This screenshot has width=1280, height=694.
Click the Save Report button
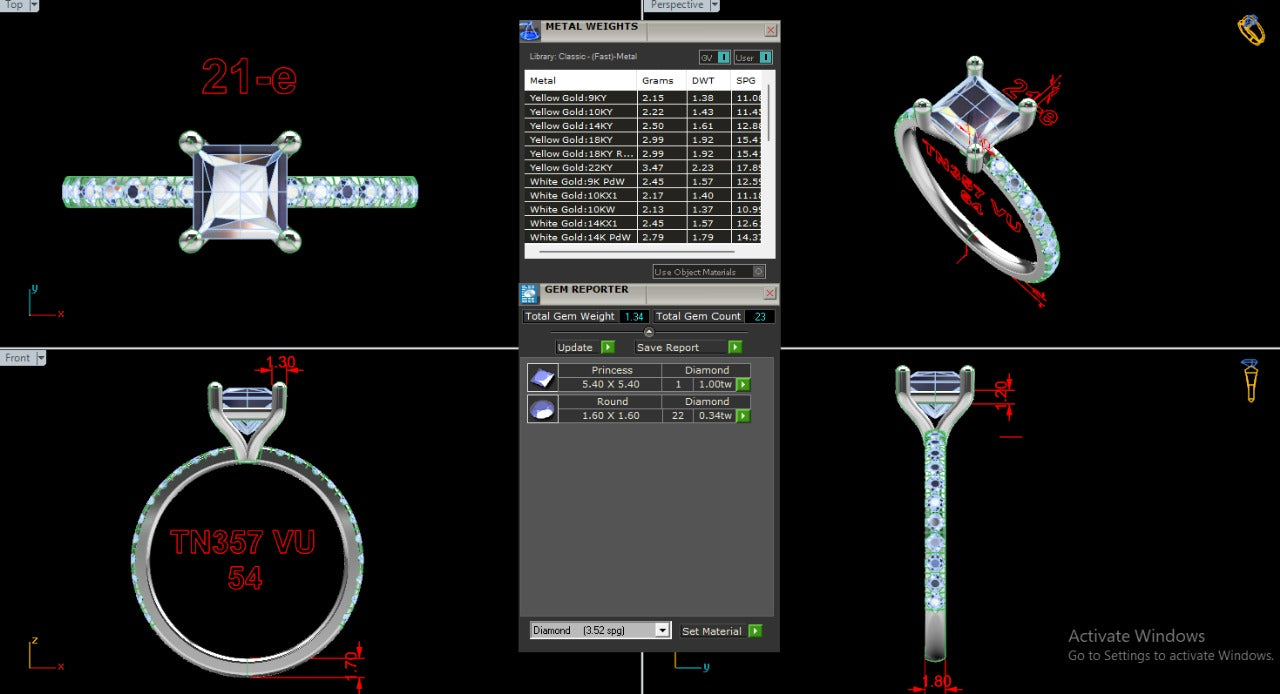point(689,347)
